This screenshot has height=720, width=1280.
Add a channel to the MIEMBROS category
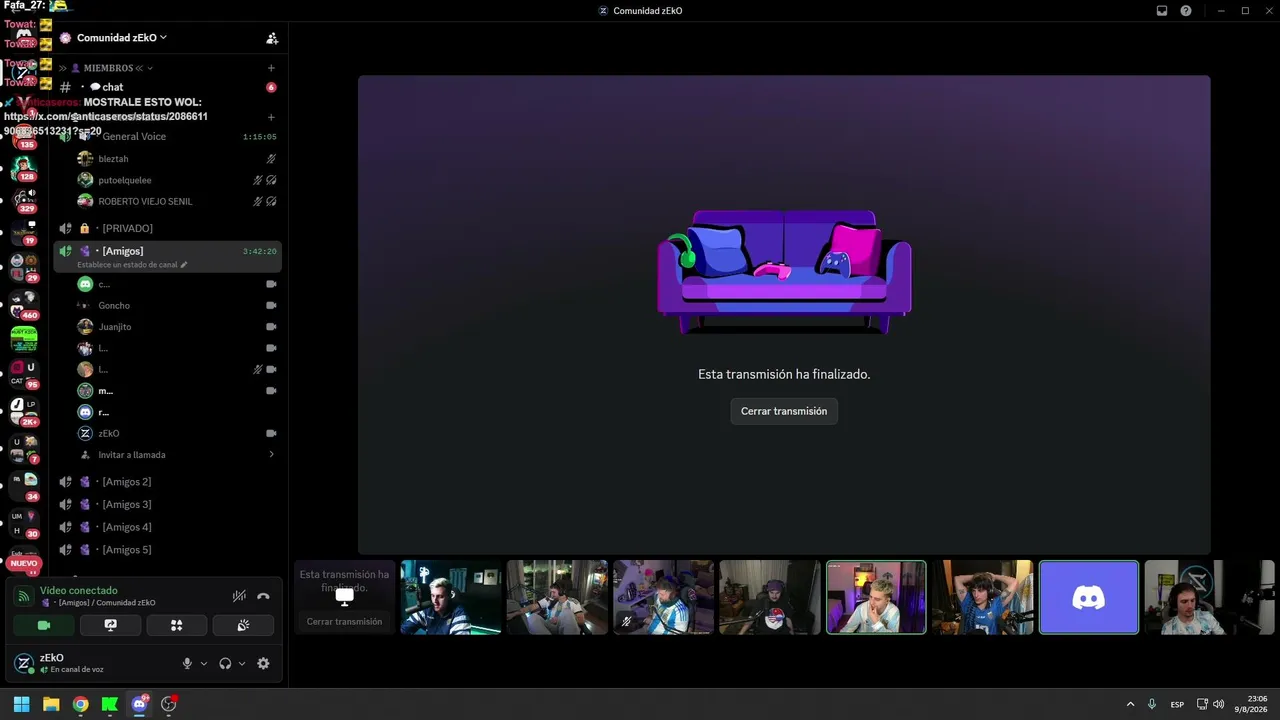pos(271,68)
